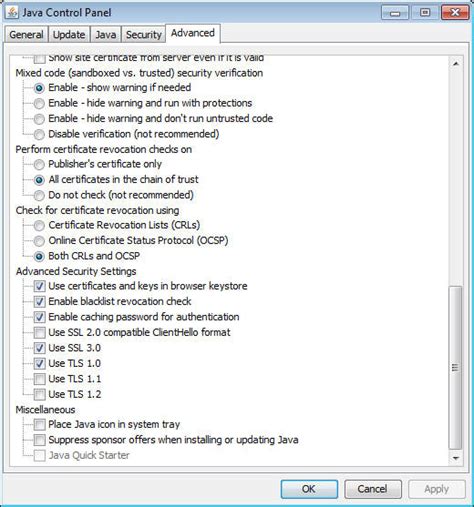The image size is (474, 507).
Task: Click the scrollbar down arrow
Action: point(456,458)
